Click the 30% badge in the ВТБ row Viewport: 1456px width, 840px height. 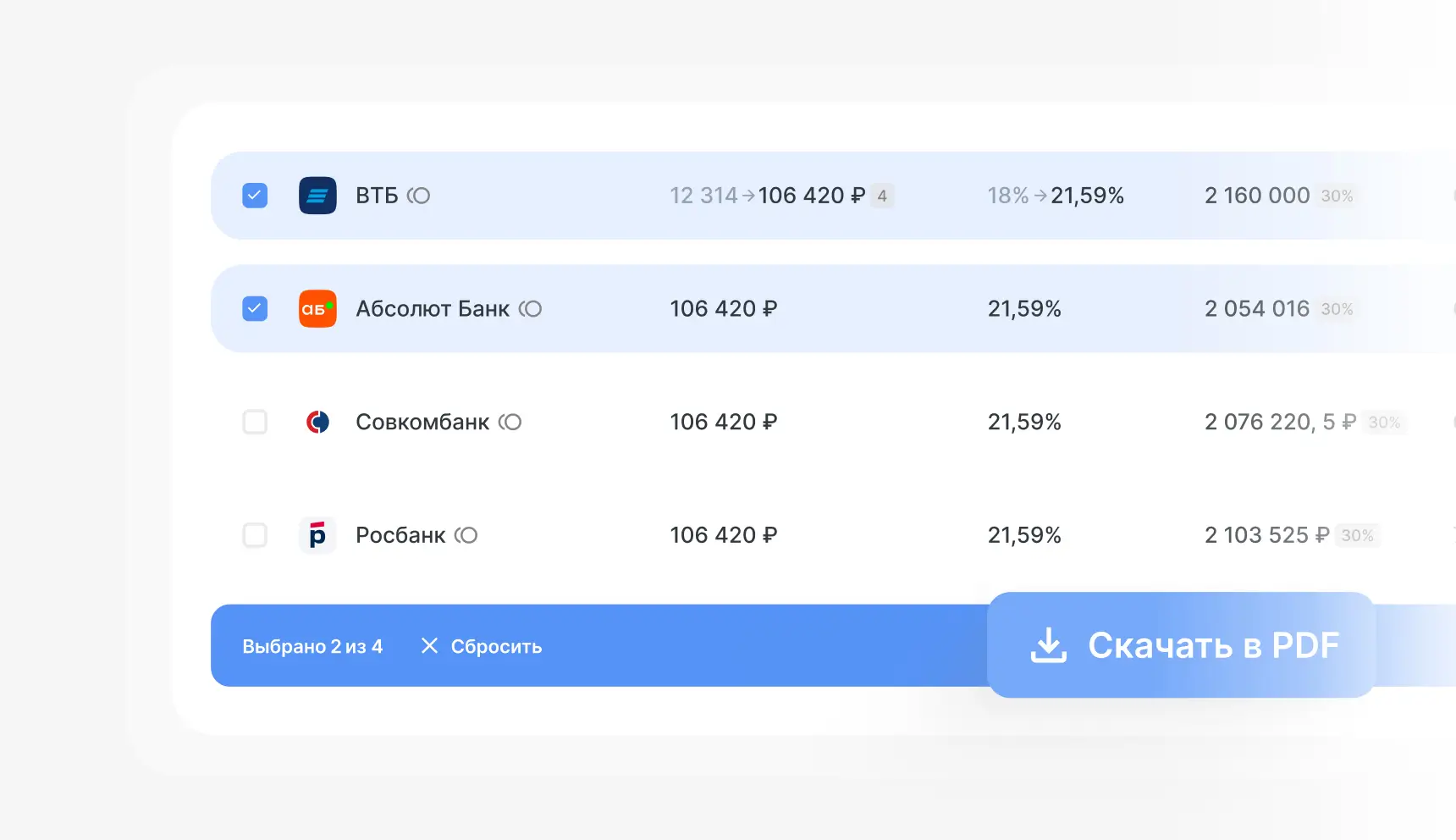pyautogui.click(x=1337, y=196)
